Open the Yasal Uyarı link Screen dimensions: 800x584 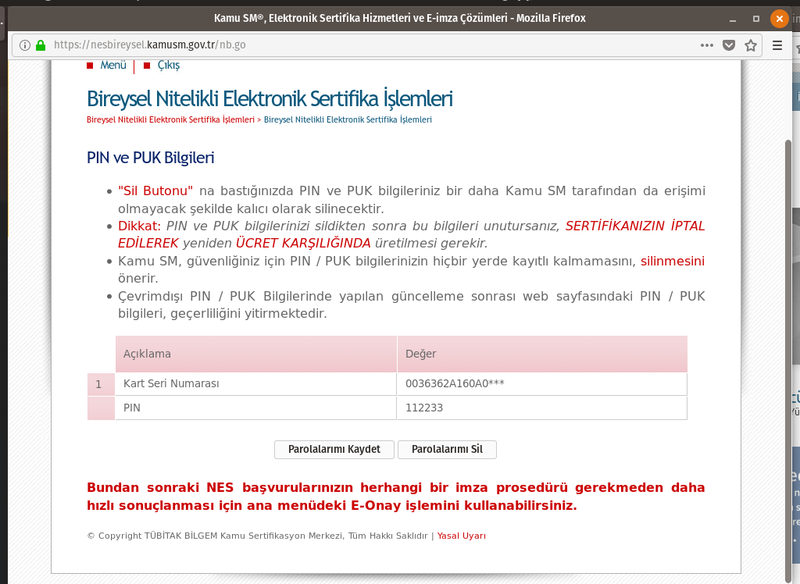click(461, 536)
